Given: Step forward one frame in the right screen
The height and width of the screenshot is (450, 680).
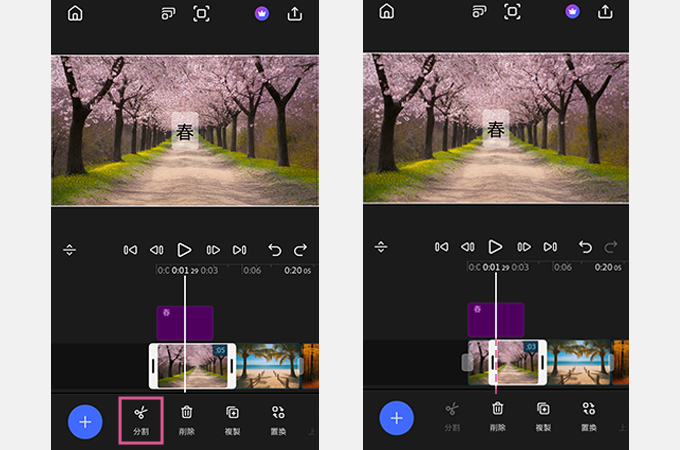Looking at the screenshot, I should [523, 248].
